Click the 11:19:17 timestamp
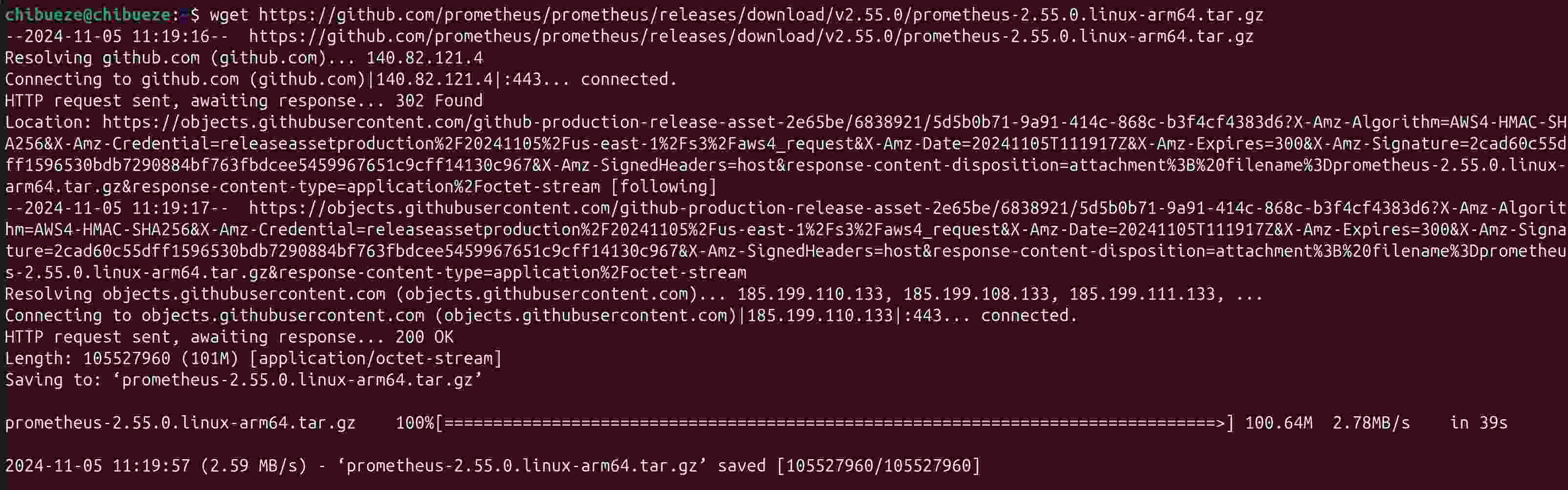 pyautogui.click(x=170, y=208)
